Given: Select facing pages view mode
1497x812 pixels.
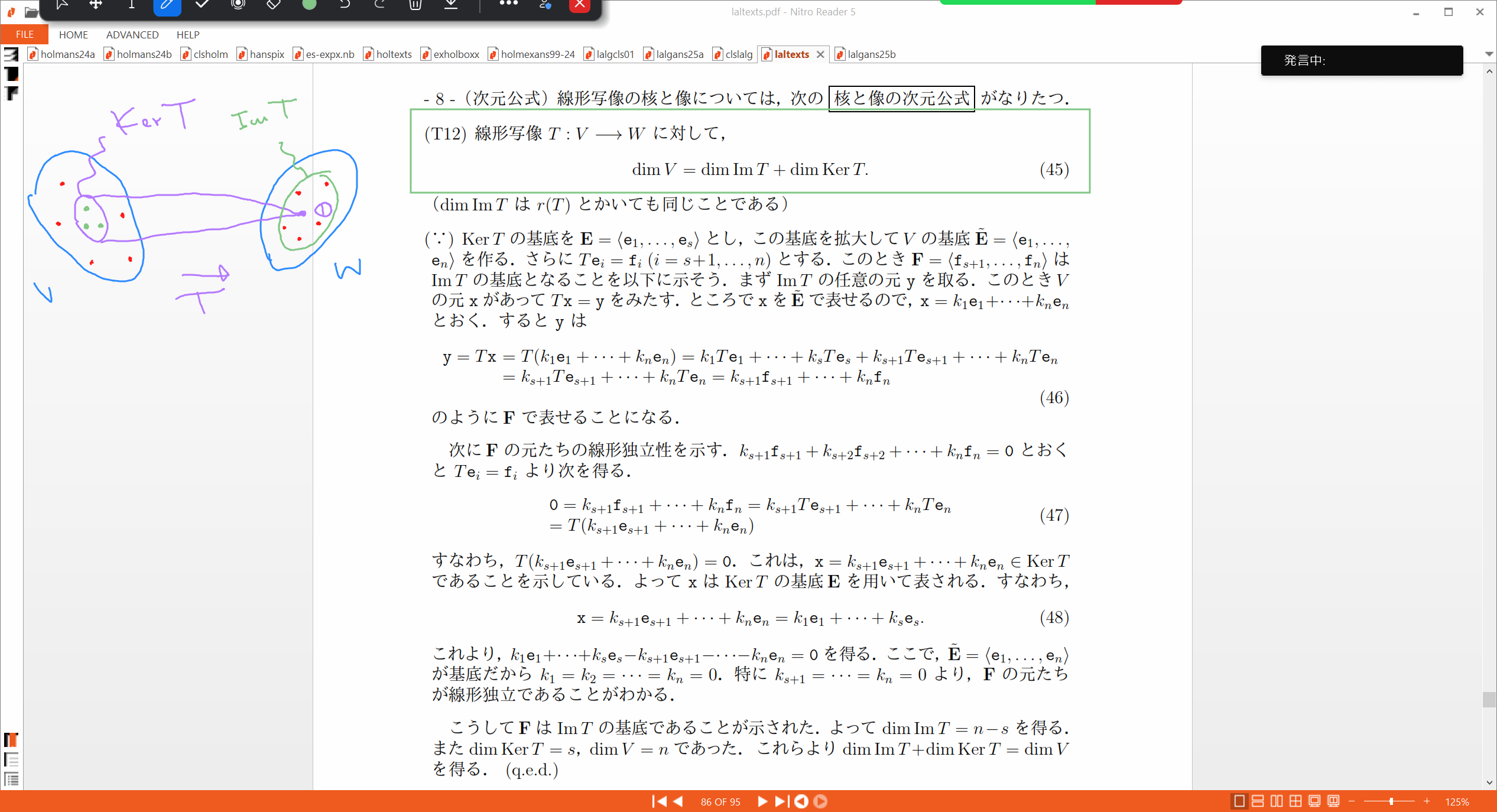Looking at the screenshot, I should (1277, 801).
